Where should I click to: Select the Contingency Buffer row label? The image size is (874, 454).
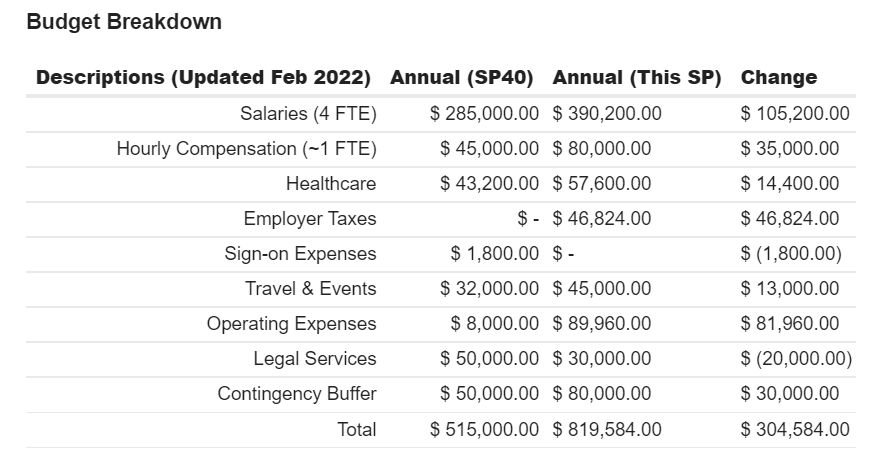point(297,394)
